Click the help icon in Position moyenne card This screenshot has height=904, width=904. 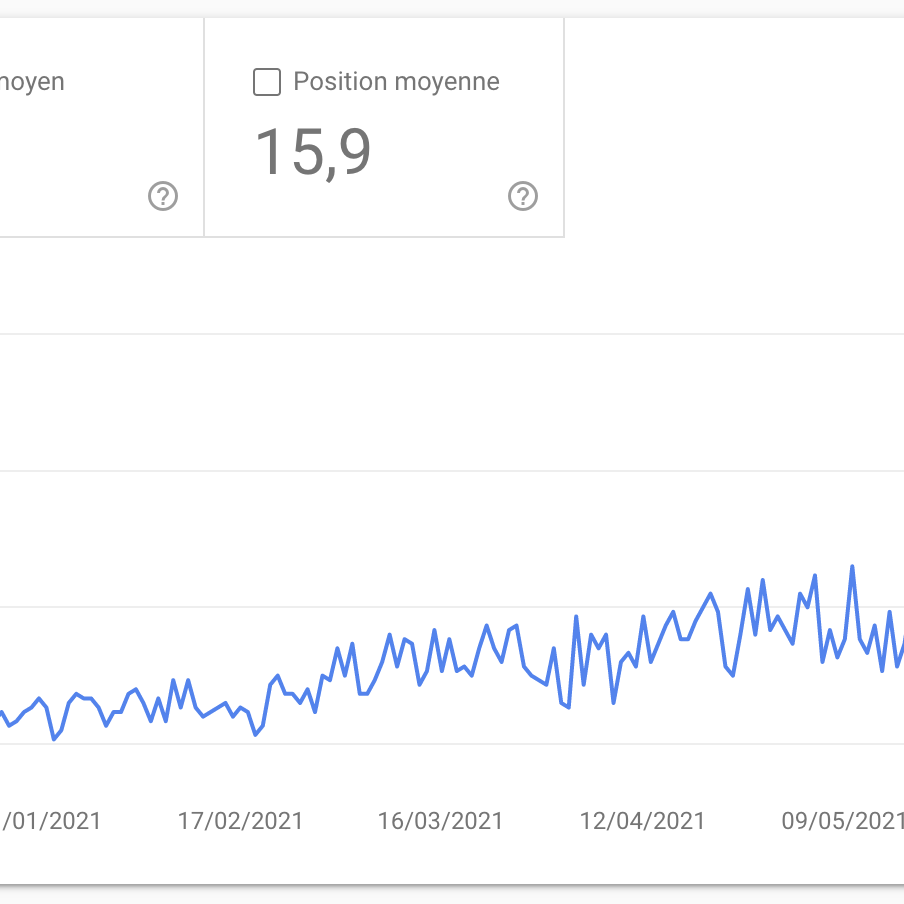pos(522,197)
